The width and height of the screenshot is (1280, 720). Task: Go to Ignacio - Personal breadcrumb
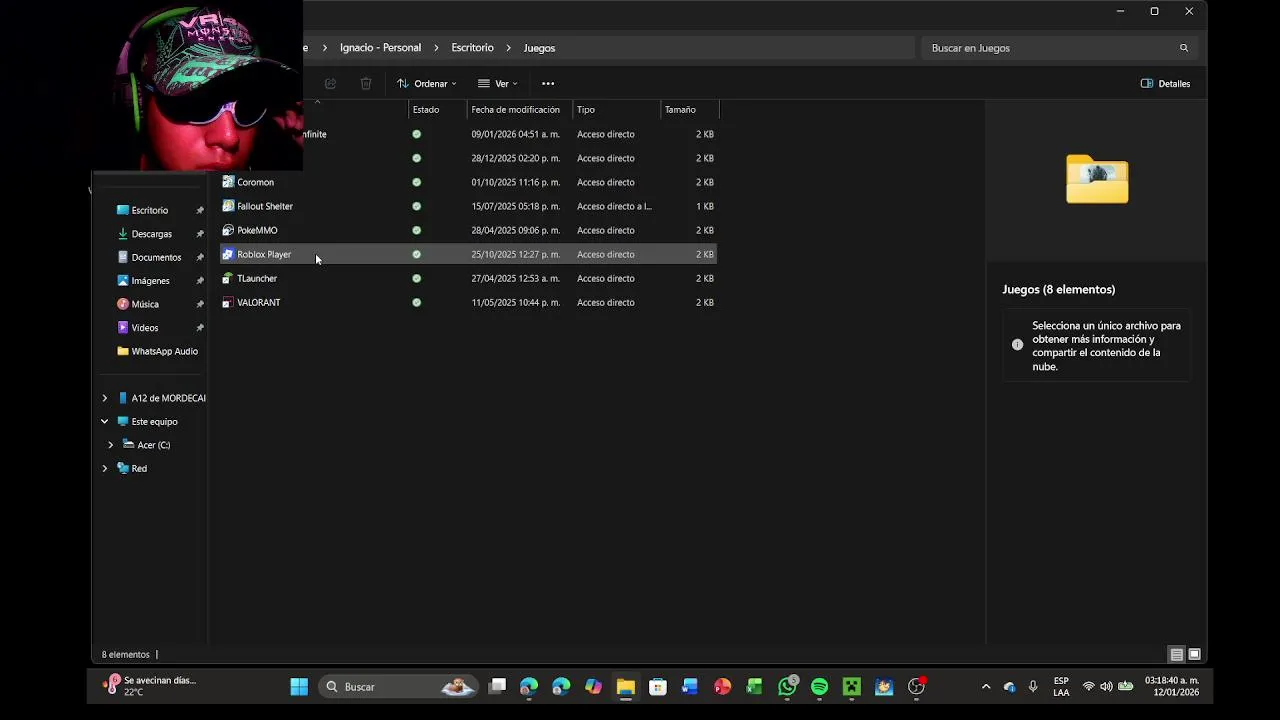click(380, 48)
